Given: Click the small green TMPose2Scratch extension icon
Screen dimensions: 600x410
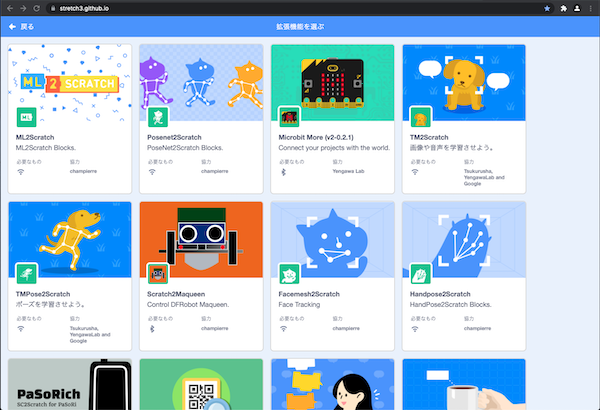Looking at the screenshot, I should click(26, 274).
